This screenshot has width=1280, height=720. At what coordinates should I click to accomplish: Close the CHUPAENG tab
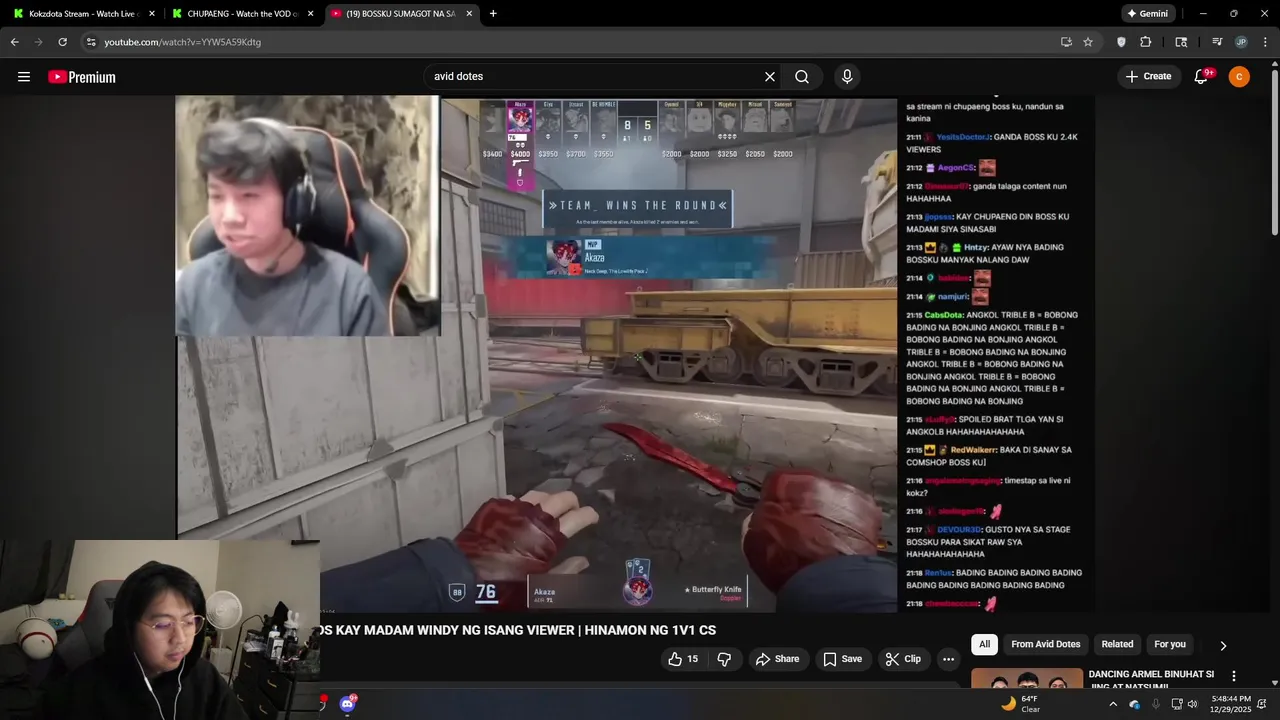pos(311,14)
